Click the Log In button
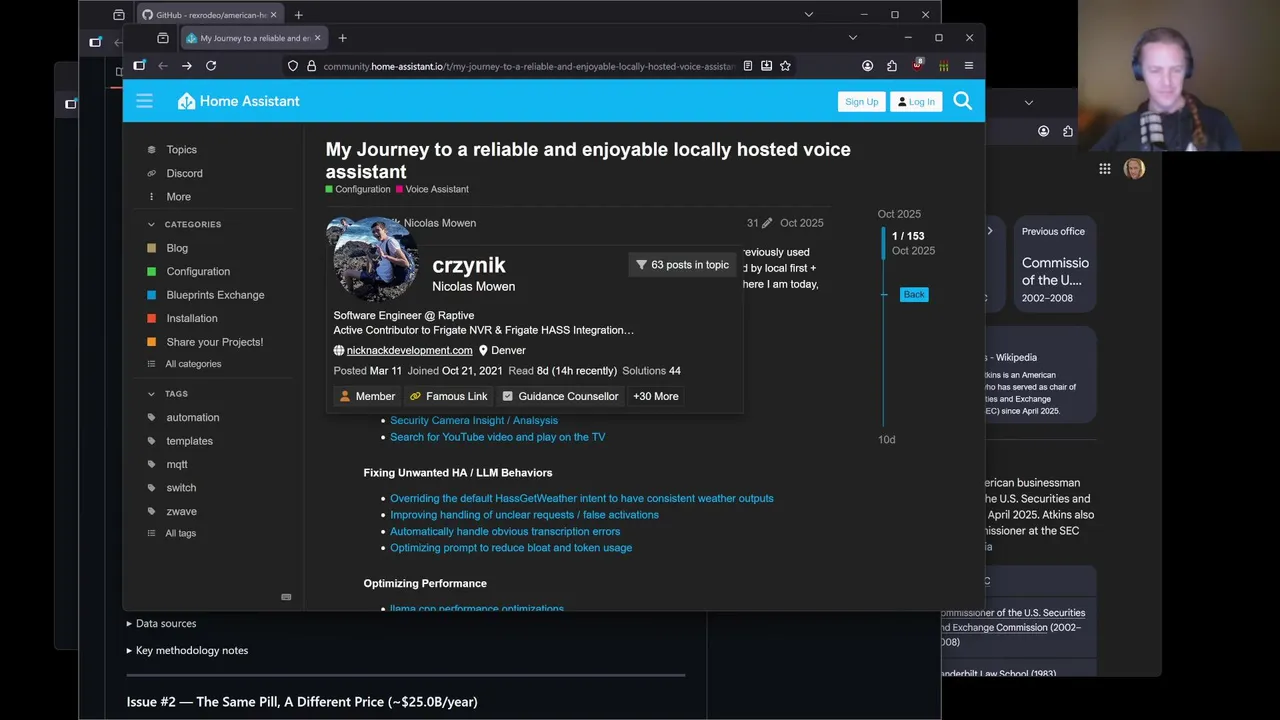This screenshot has height=720, width=1280. point(915,101)
